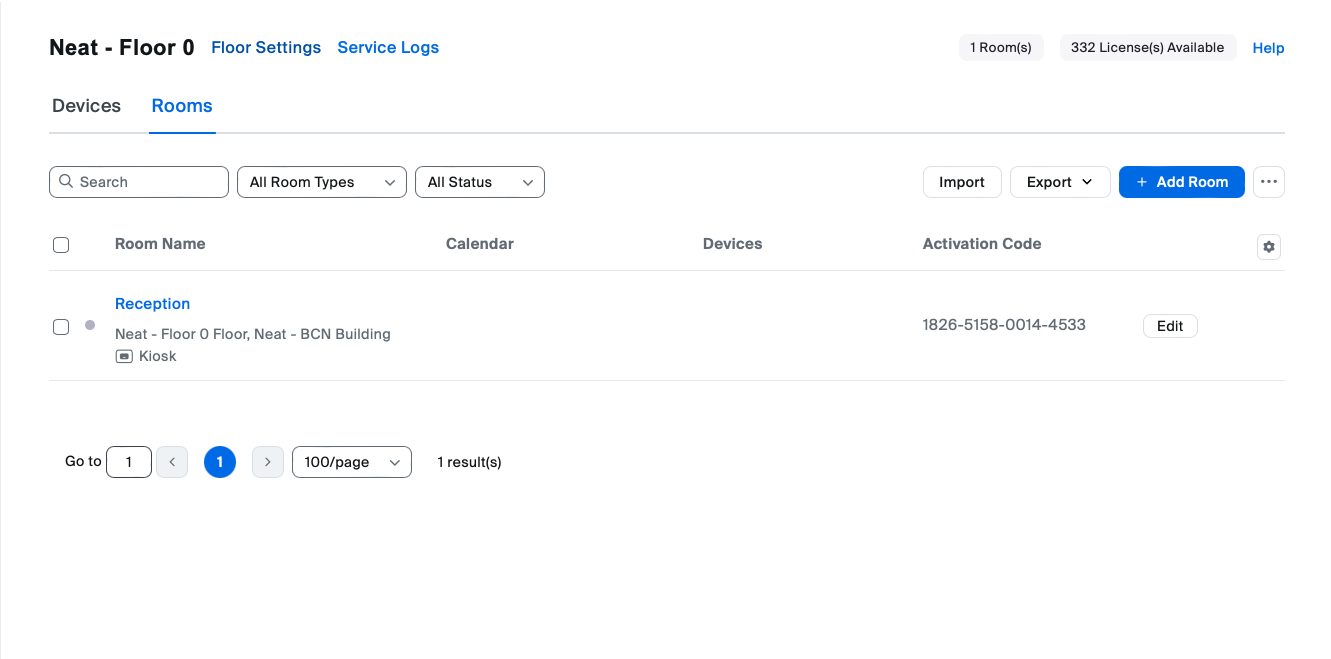Viewport: 1331px width, 659px height.
Task: Go to previous page arrow
Action: pos(172,462)
